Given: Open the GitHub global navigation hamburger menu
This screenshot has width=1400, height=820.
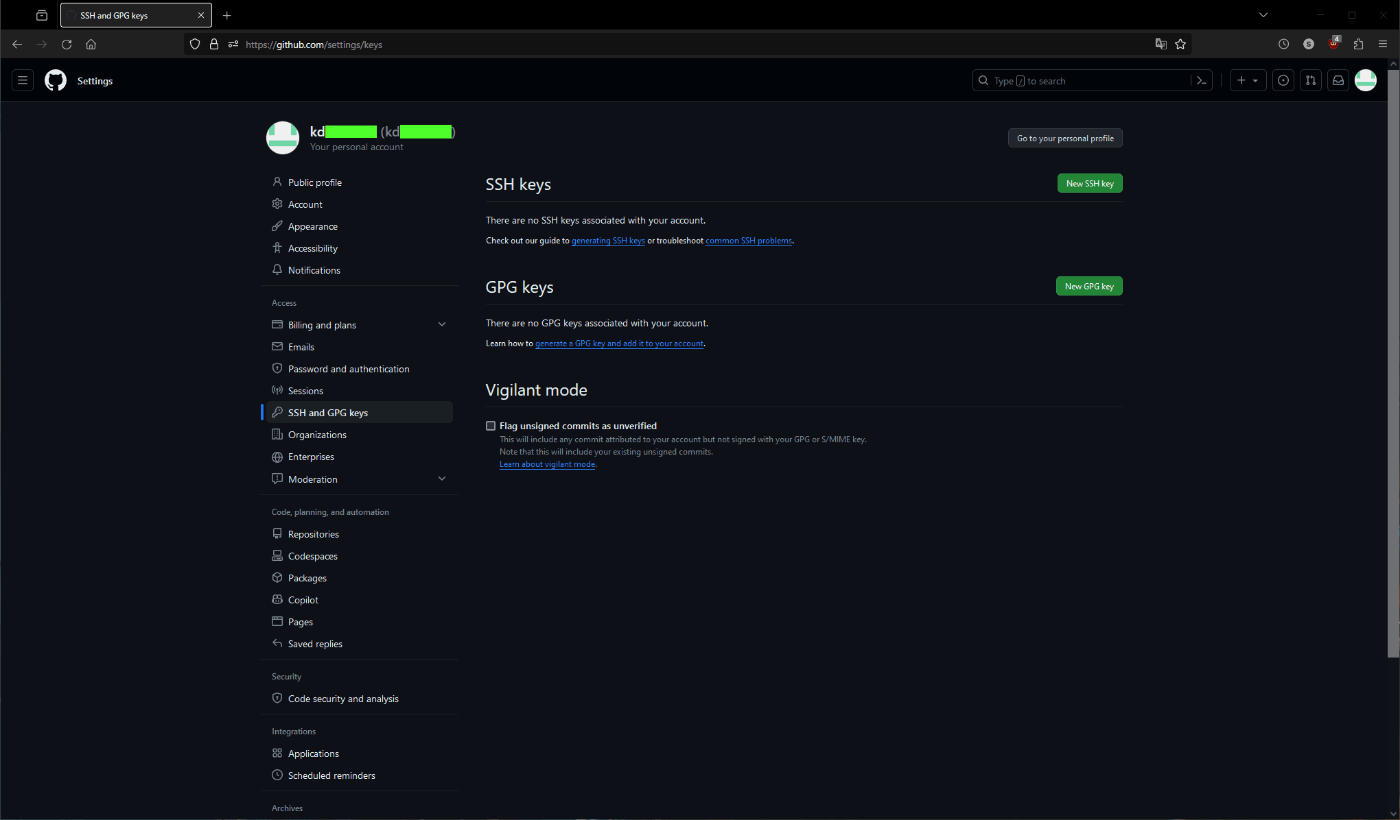Looking at the screenshot, I should click(x=24, y=81).
